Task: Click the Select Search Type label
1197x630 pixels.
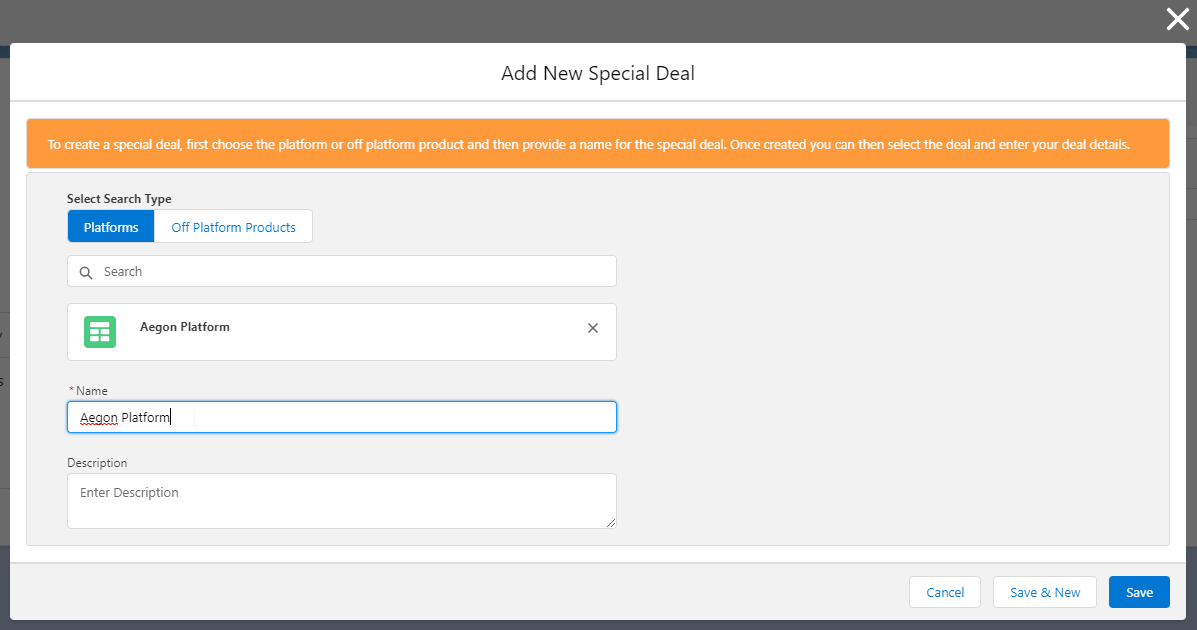Action: tap(119, 199)
